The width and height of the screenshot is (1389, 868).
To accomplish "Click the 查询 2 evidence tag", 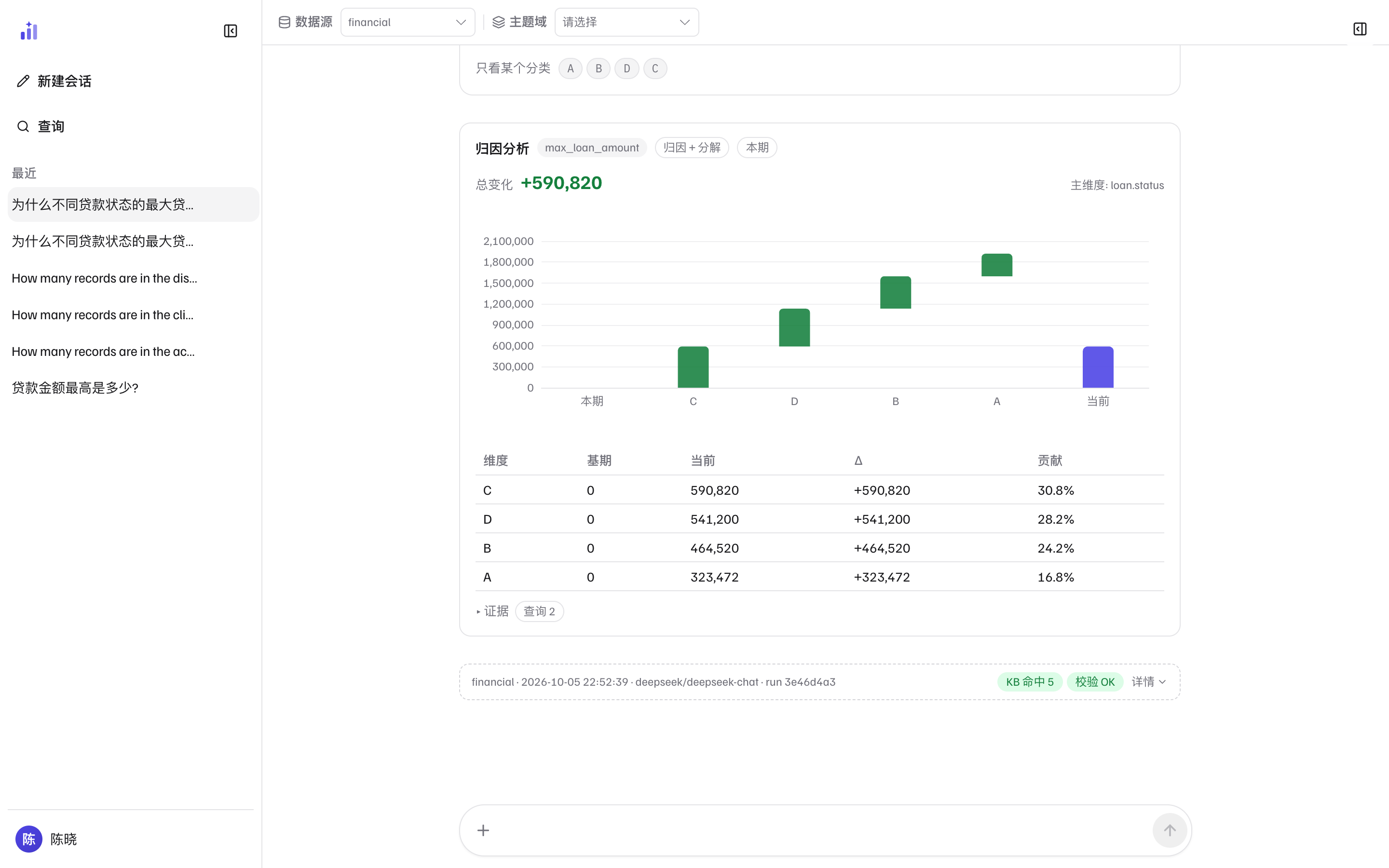I will [539, 611].
